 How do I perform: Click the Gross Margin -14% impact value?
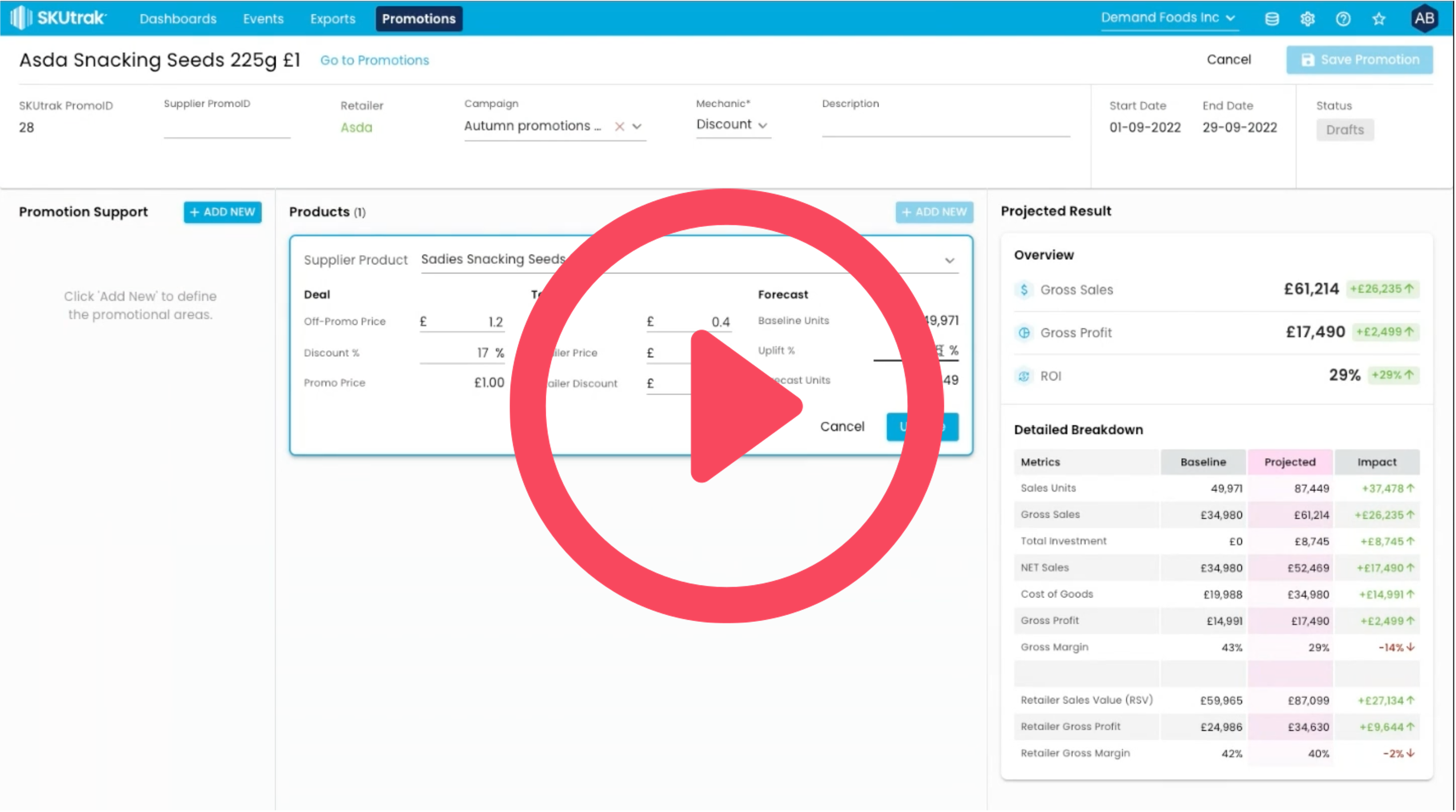coord(1396,648)
